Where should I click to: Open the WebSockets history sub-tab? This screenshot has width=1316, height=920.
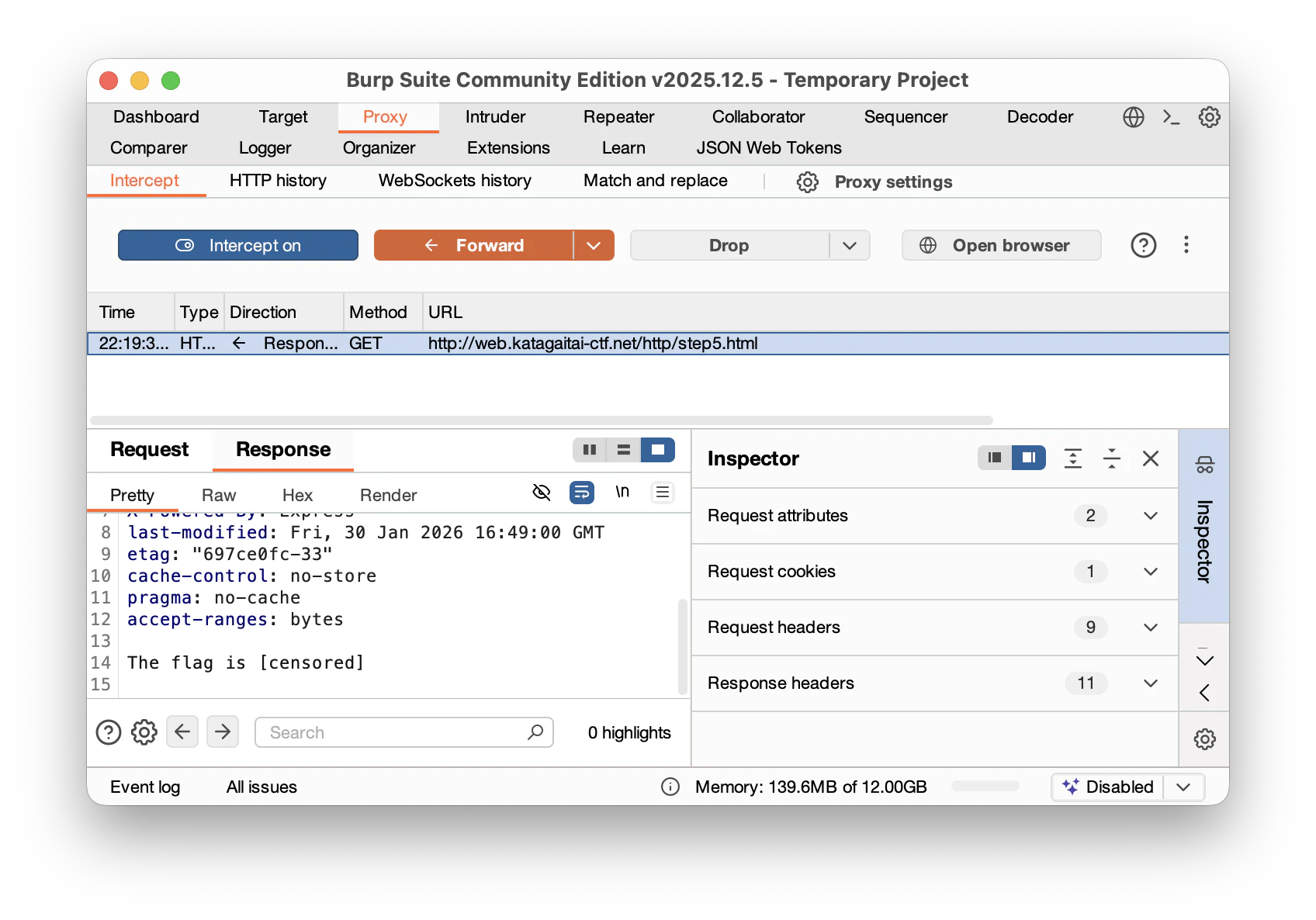point(455,181)
